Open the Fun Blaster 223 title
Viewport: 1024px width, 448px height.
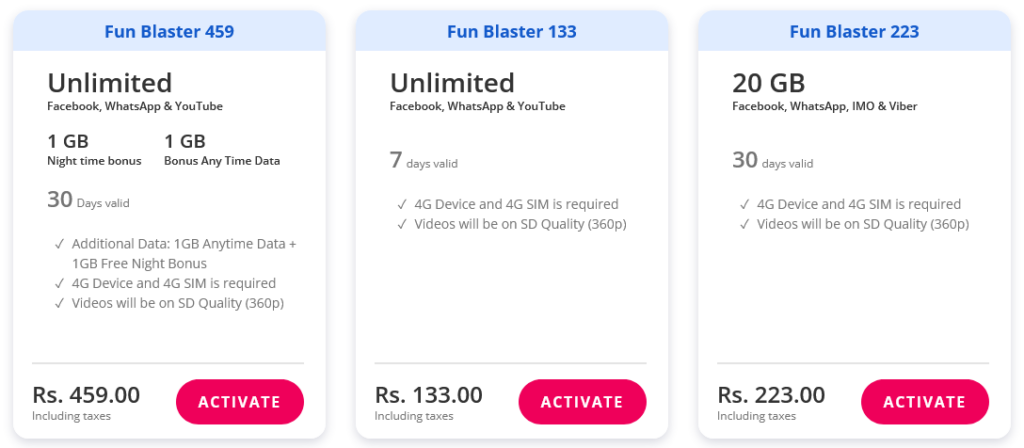pyautogui.click(x=854, y=32)
